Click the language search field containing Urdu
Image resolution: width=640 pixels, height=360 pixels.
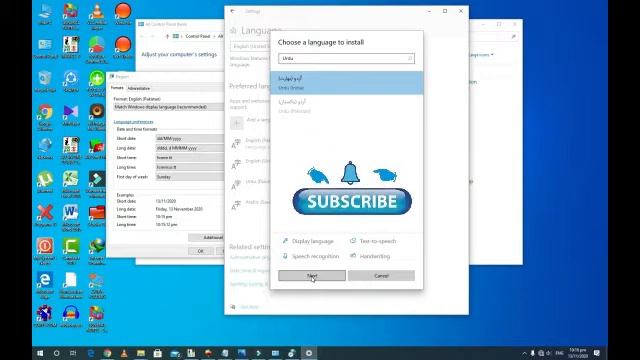click(346, 58)
